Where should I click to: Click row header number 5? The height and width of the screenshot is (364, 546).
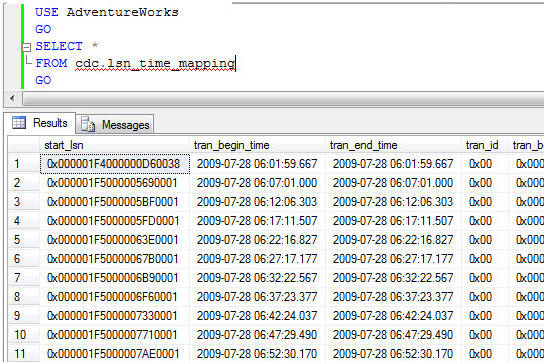coord(24,240)
